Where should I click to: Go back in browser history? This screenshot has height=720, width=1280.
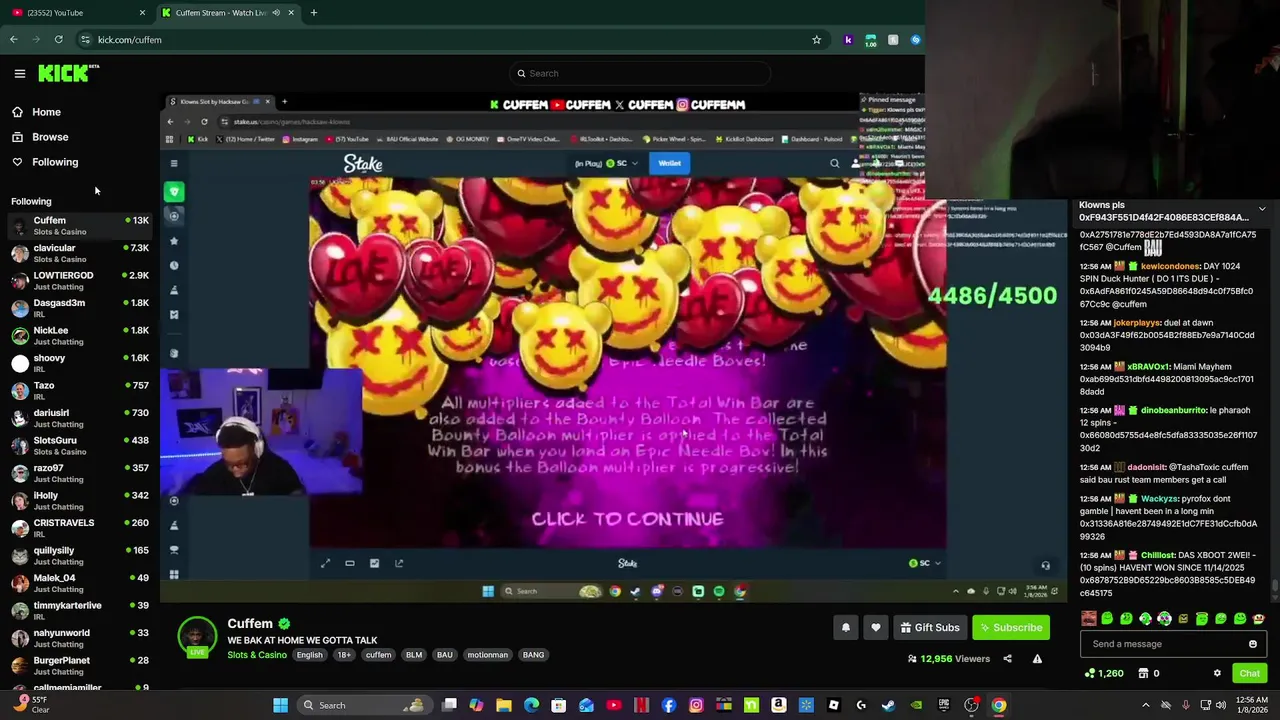[x=13, y=39]
